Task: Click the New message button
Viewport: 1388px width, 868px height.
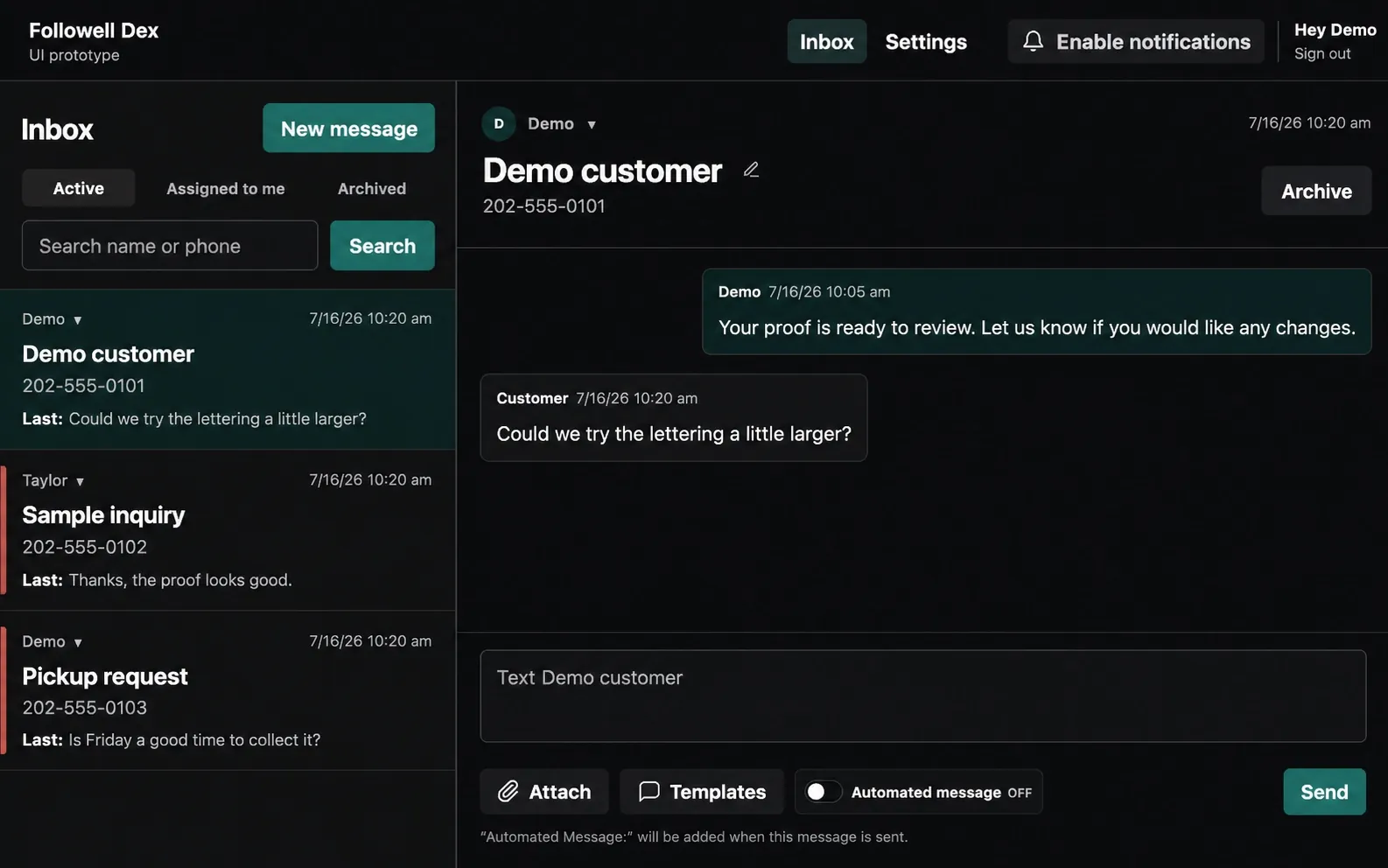Action: pos(349,128)
